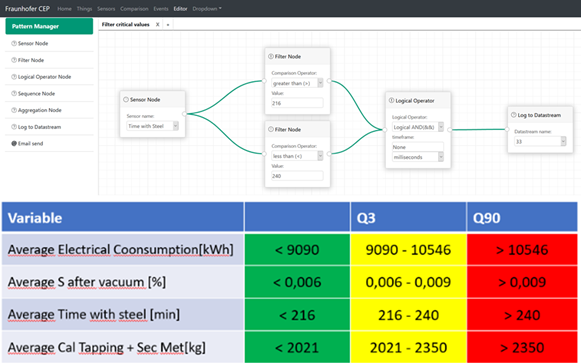Click icon beside Email send item
Image resolution: width=581 pixels, height=363 pixels.
click(14, 143)
